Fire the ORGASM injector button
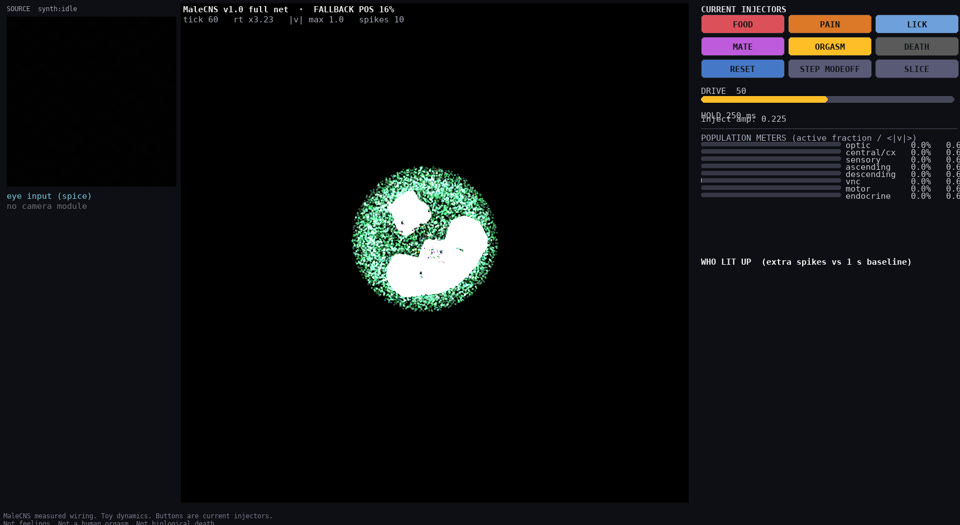 pos(830,47)
